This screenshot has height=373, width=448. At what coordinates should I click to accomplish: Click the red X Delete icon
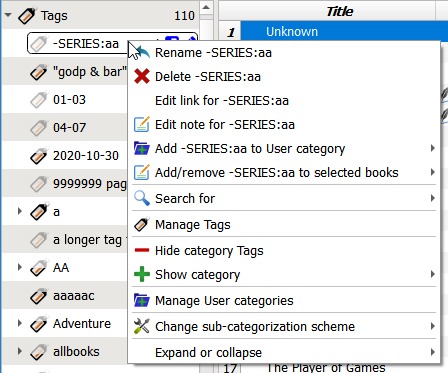[142, 76]
